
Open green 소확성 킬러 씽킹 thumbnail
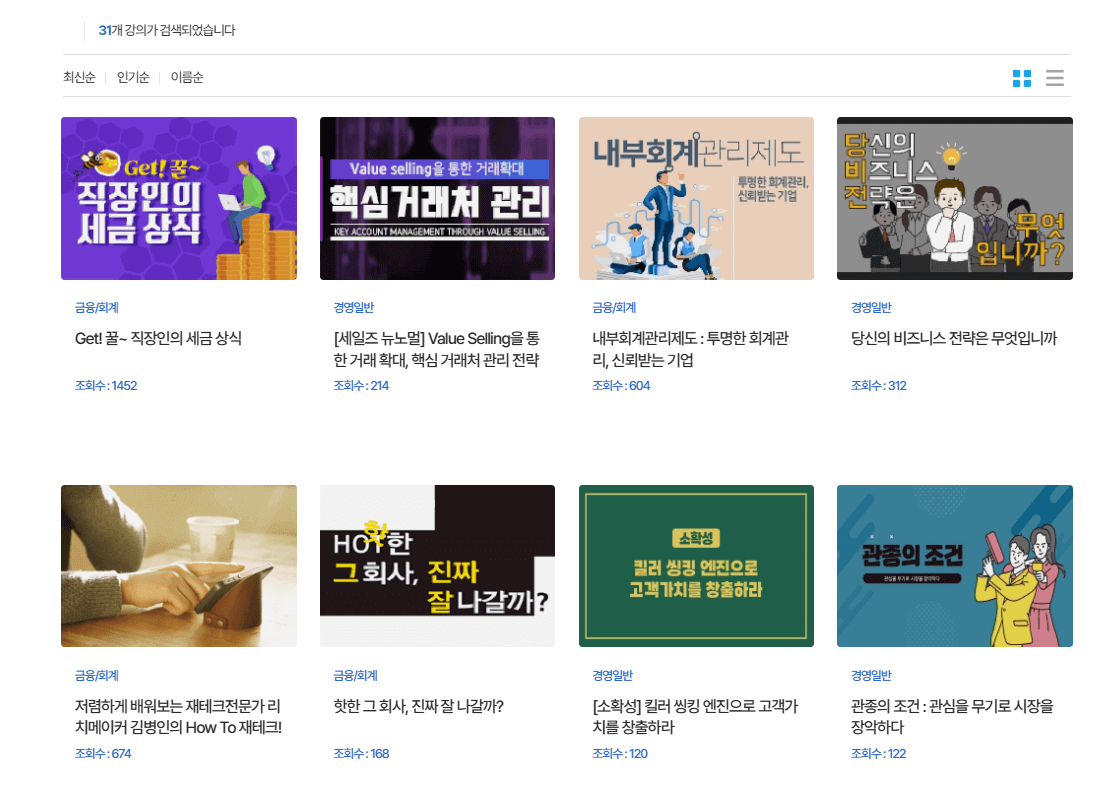(696, 566)
